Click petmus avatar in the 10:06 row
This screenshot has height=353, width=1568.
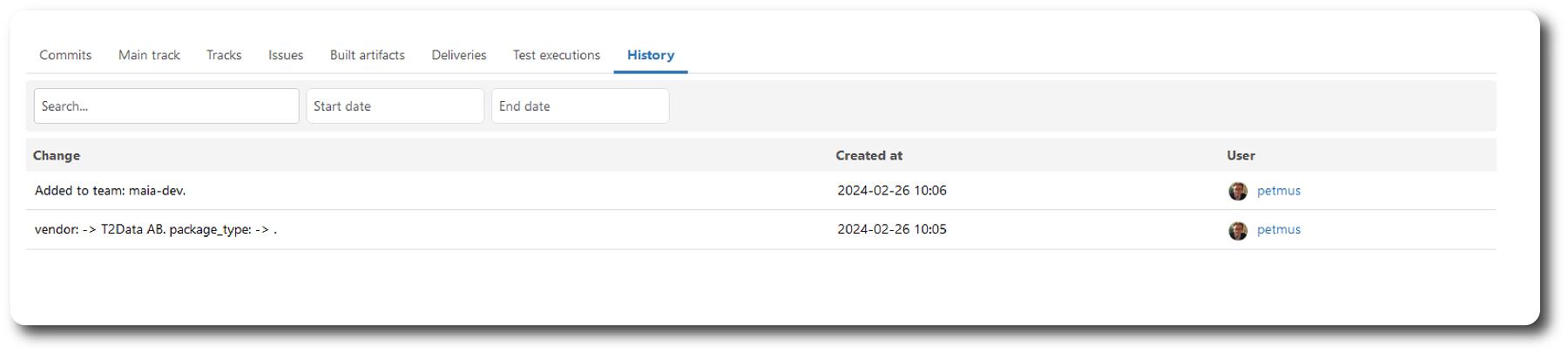click(1238, 191)
